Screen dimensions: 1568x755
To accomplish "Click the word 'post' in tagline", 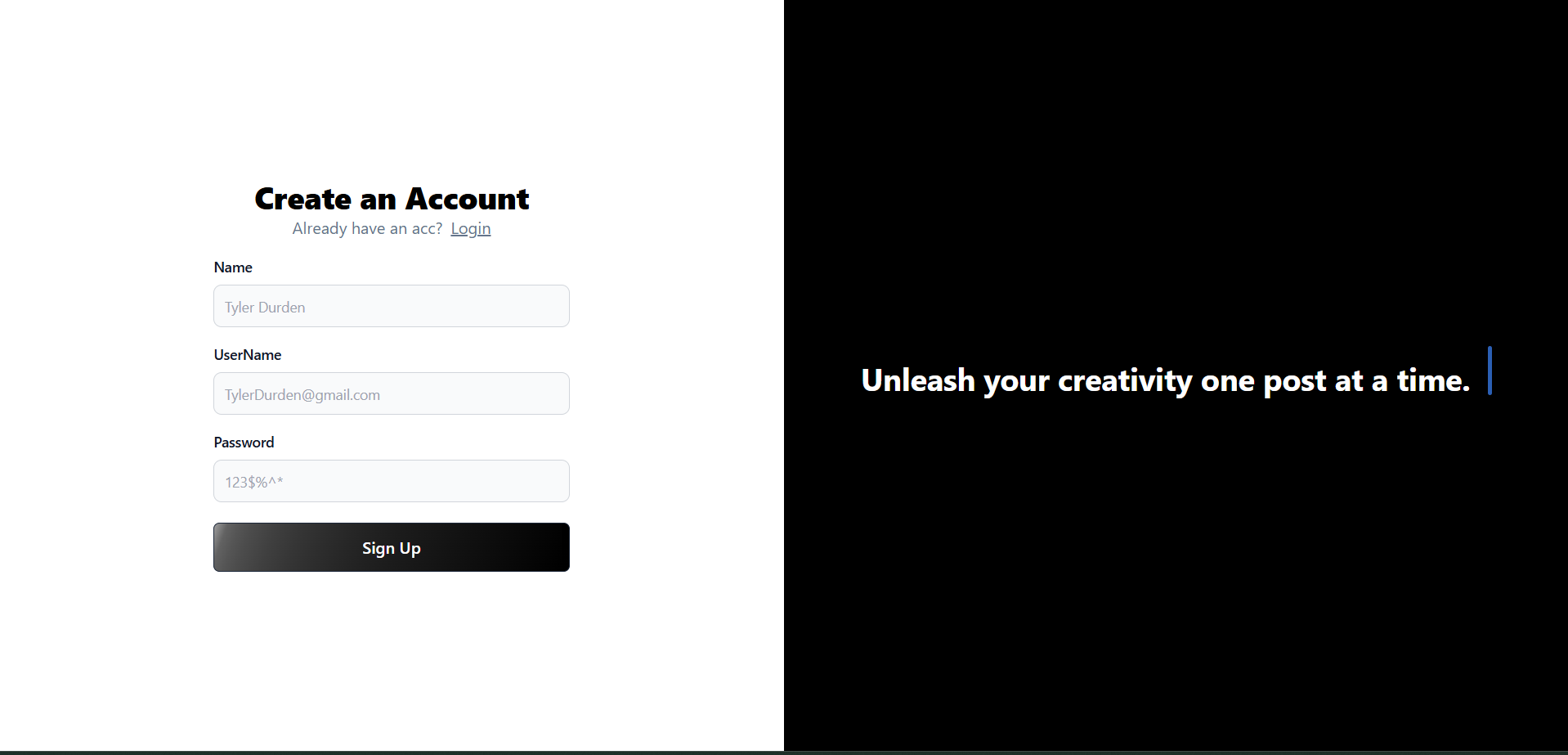I will (1295, 382).
